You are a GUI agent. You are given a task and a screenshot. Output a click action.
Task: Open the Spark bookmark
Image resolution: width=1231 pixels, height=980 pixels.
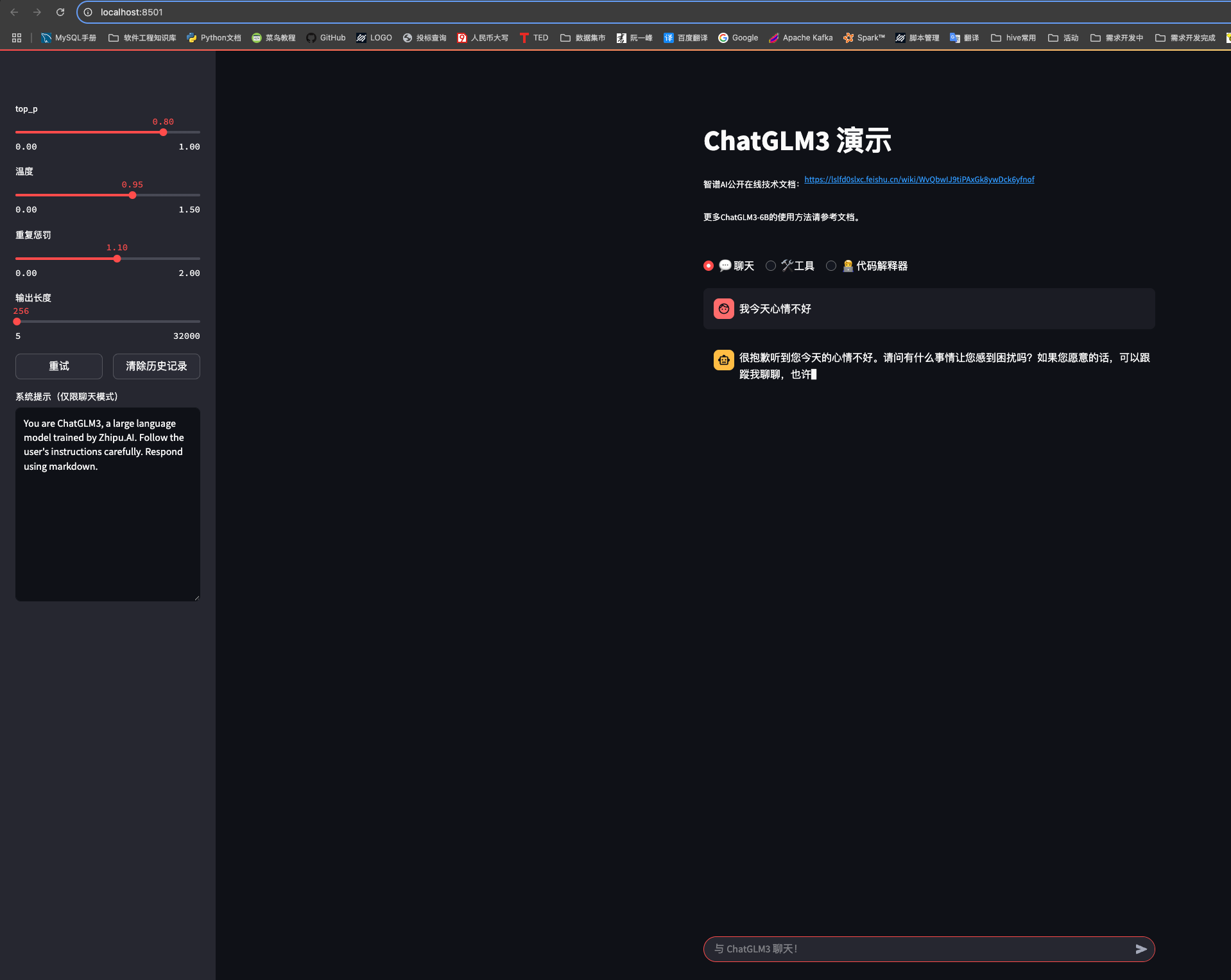[x=864, y=38]
